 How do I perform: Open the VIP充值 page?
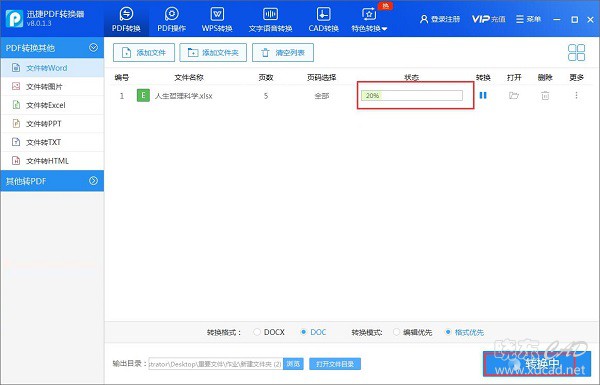pos(488,19)
